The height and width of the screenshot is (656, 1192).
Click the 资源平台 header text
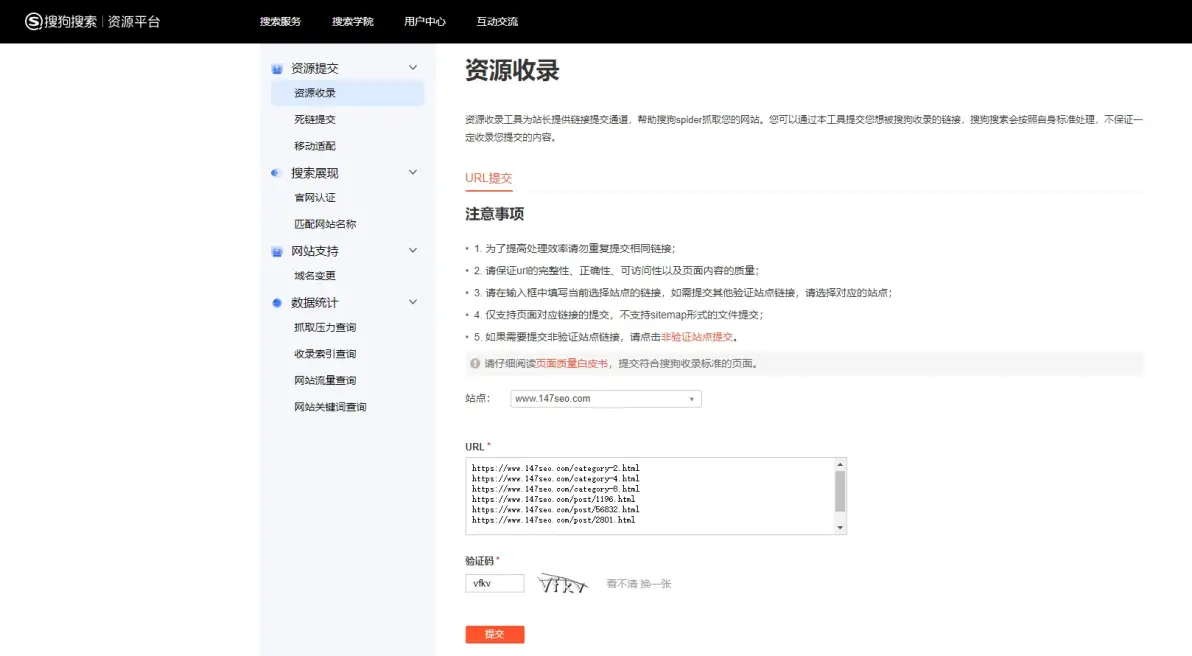pos(134,21)
